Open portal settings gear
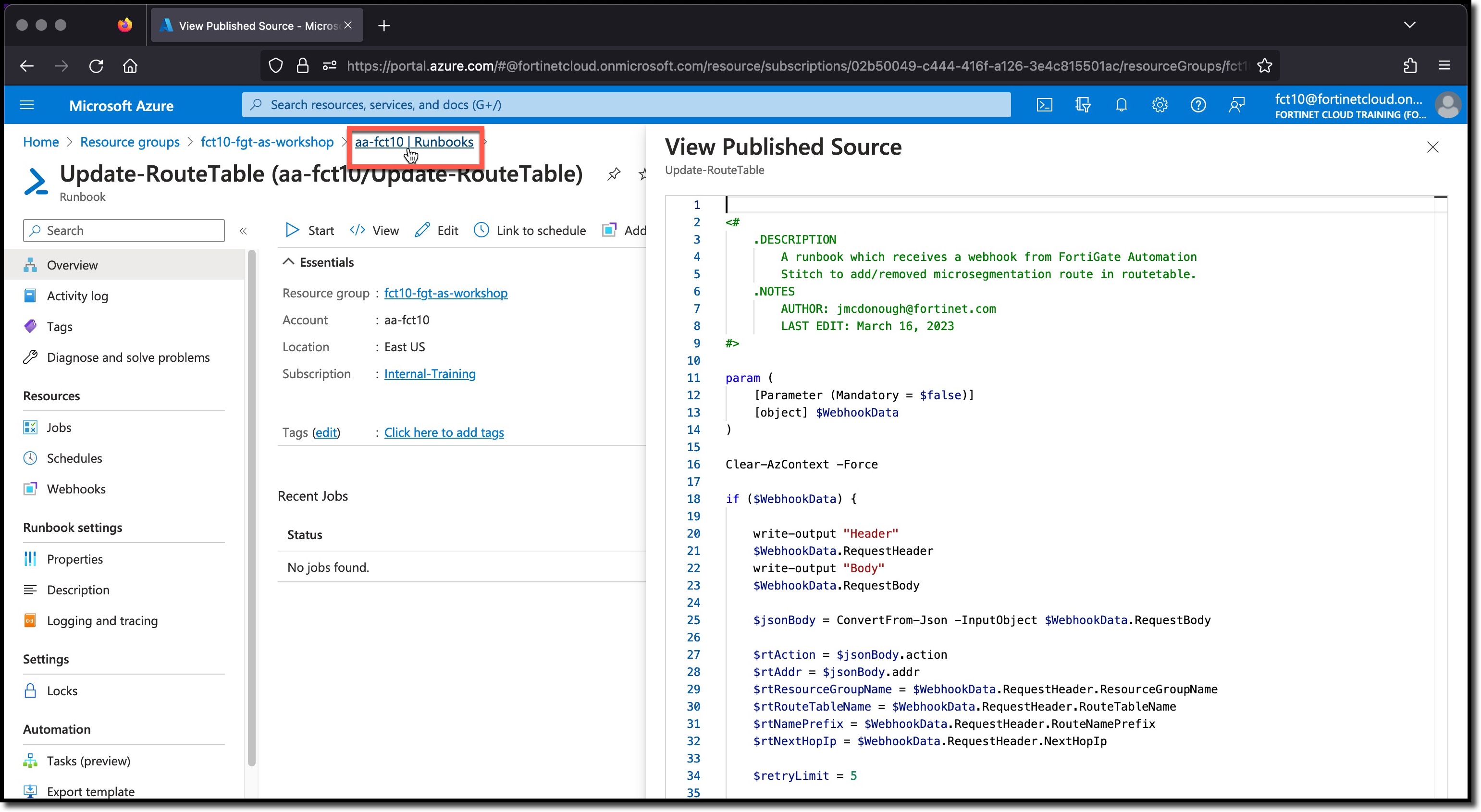 tap(1160, 105)
